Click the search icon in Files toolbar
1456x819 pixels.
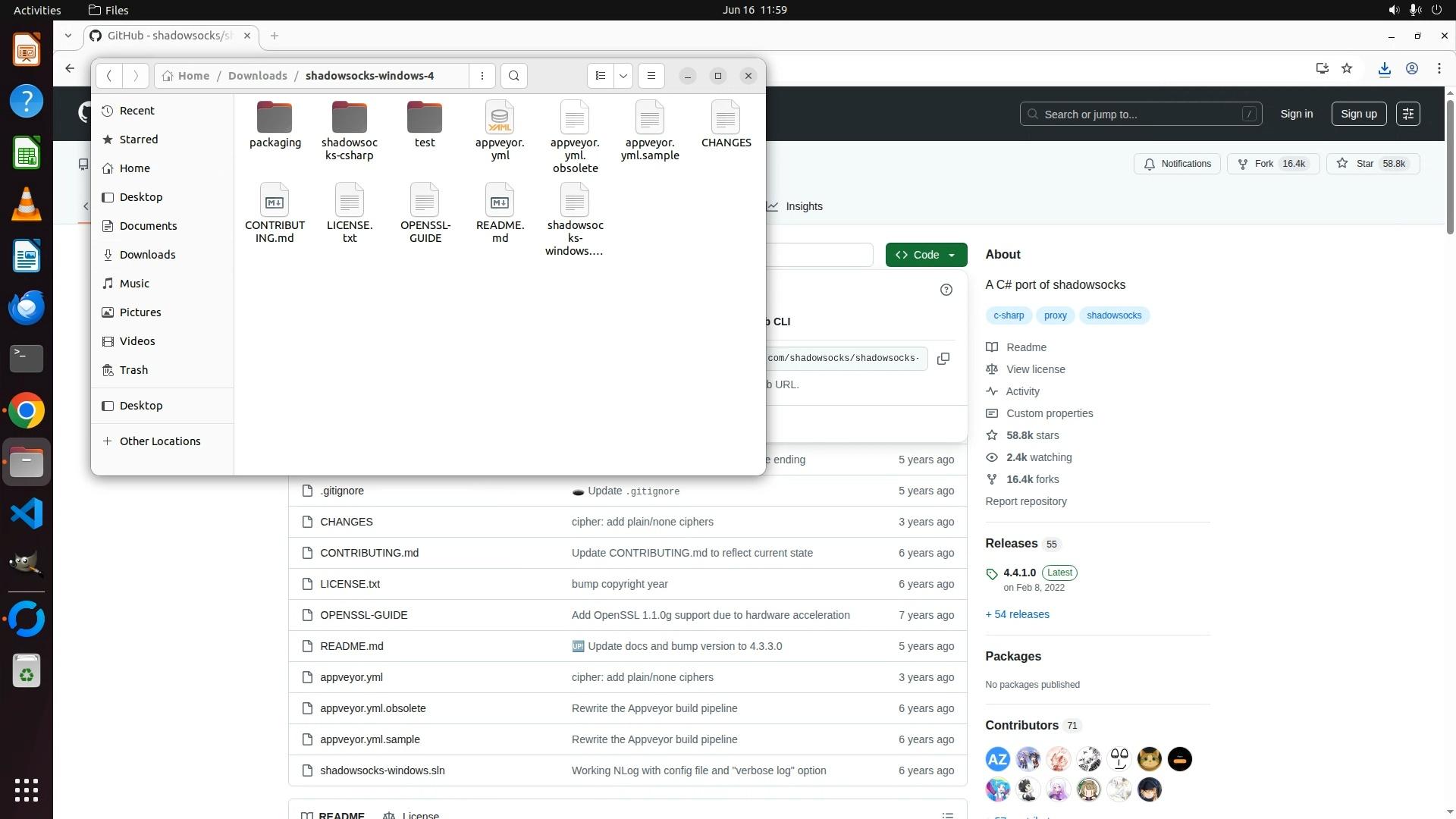[514, 76]
